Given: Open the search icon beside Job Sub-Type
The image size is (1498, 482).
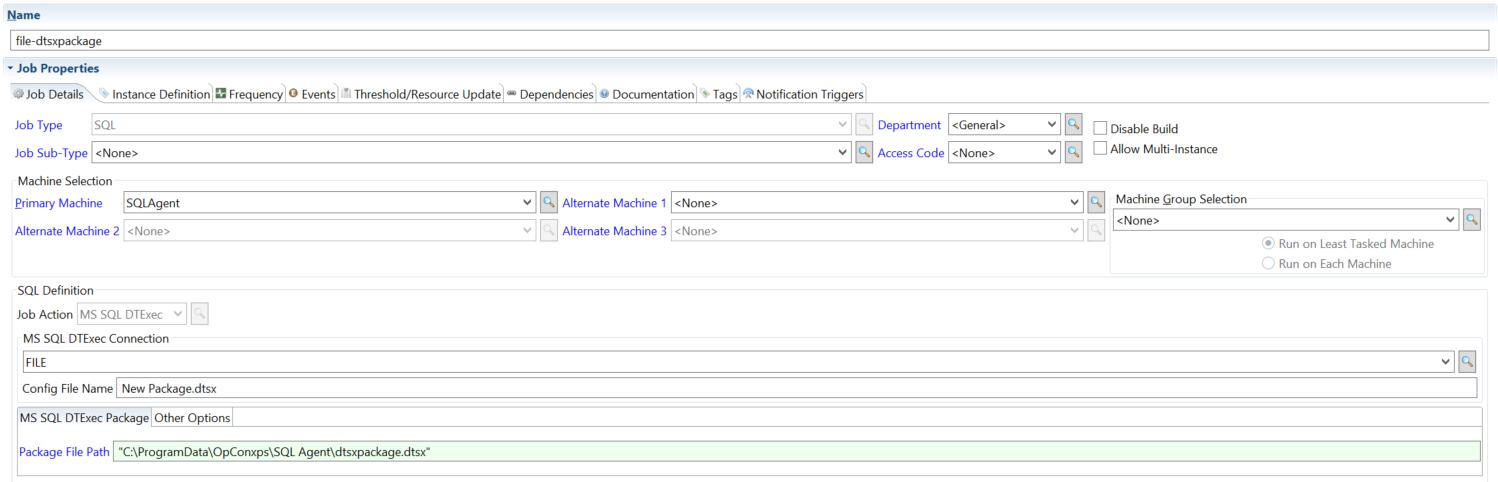Looking at the screenshot, I should tap(864, 153).
